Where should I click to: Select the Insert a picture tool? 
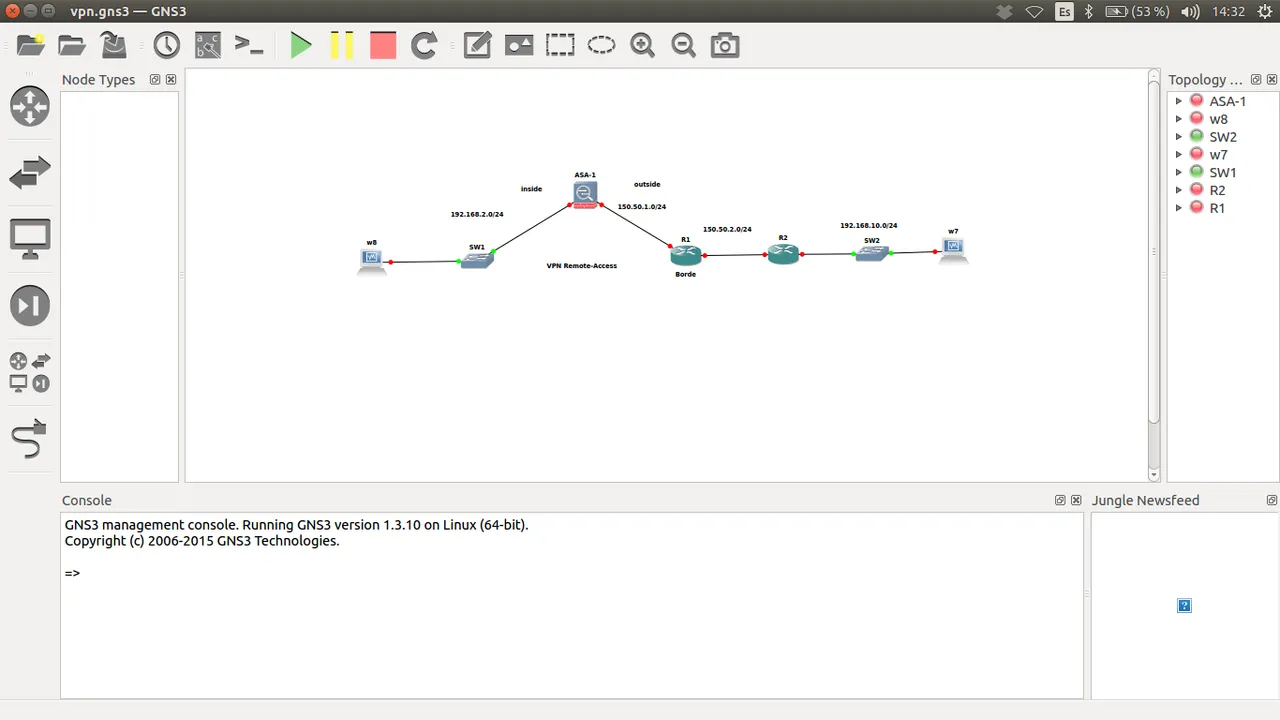(519, 45)
